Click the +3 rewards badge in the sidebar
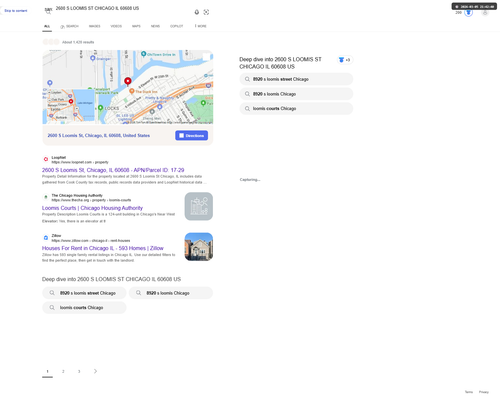 [345, 60]
